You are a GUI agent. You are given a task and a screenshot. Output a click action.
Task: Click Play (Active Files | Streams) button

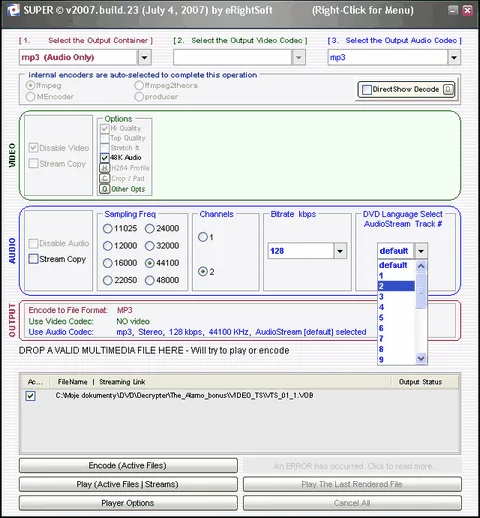click(128, 484)
